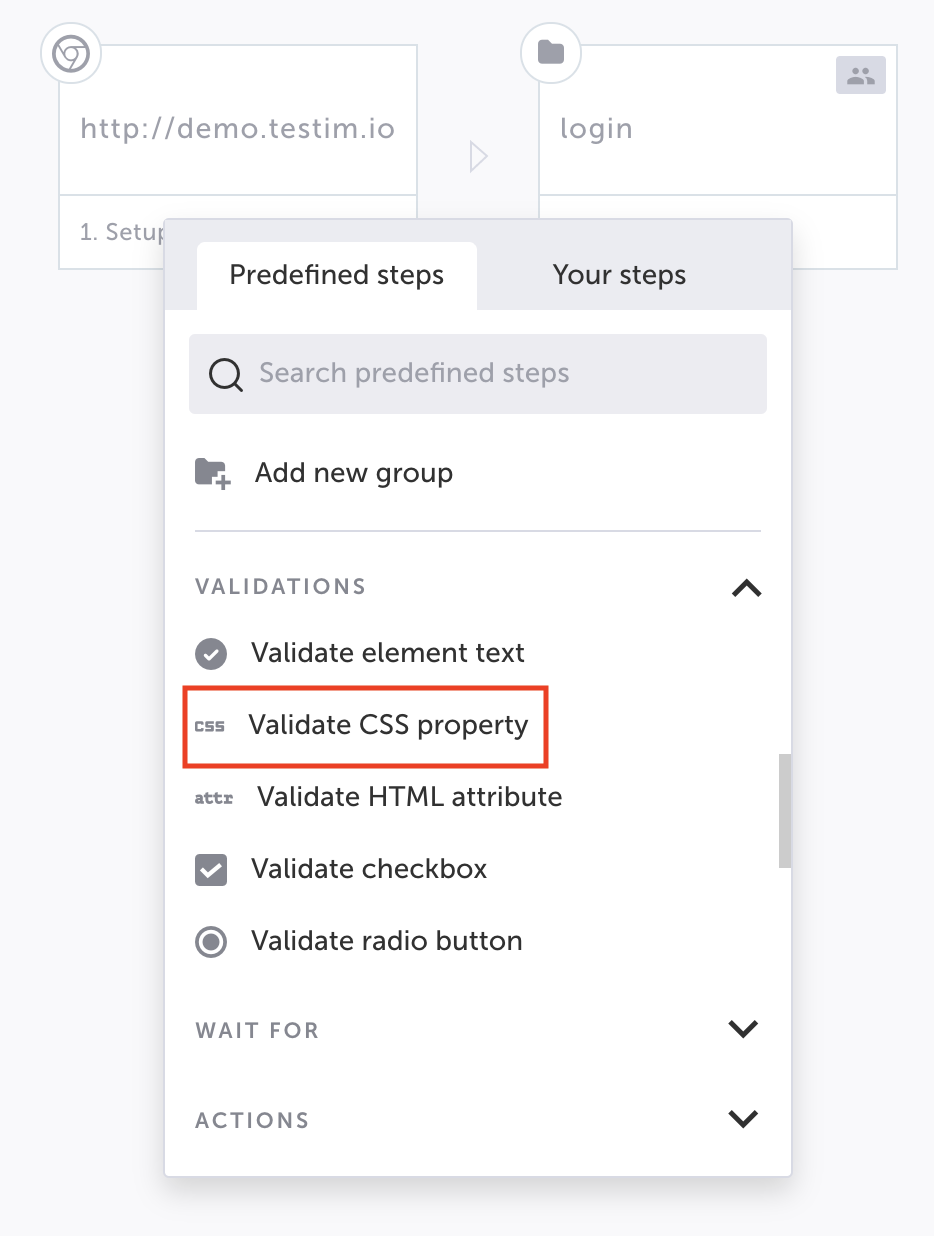Click the play arrow between the steps
The image size is (934, 1236).
click(x=478, y=156)
